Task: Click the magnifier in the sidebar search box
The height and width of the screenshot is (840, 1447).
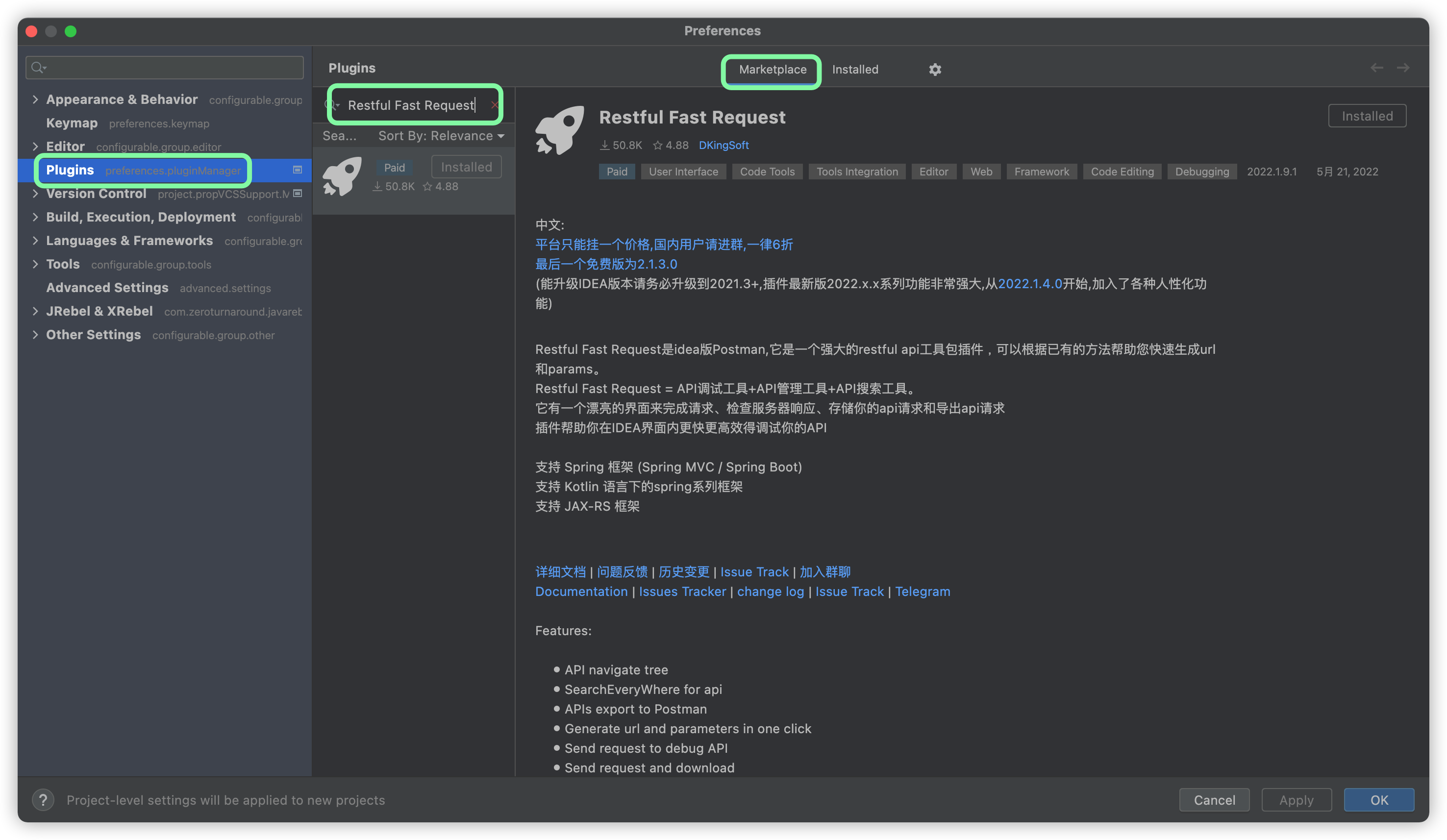Action: point(38,67)
